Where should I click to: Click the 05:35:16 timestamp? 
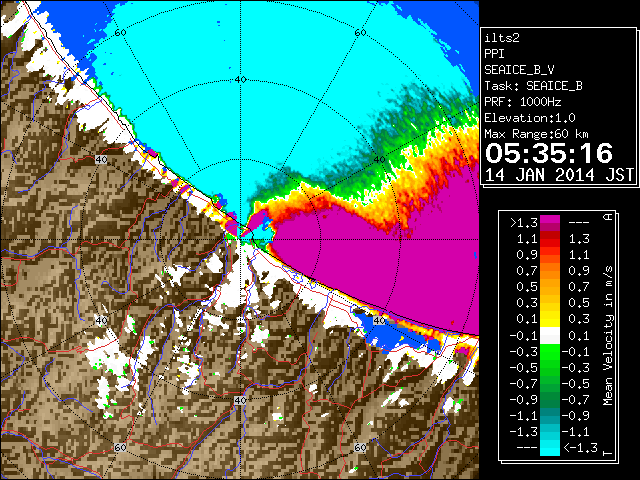549,153
